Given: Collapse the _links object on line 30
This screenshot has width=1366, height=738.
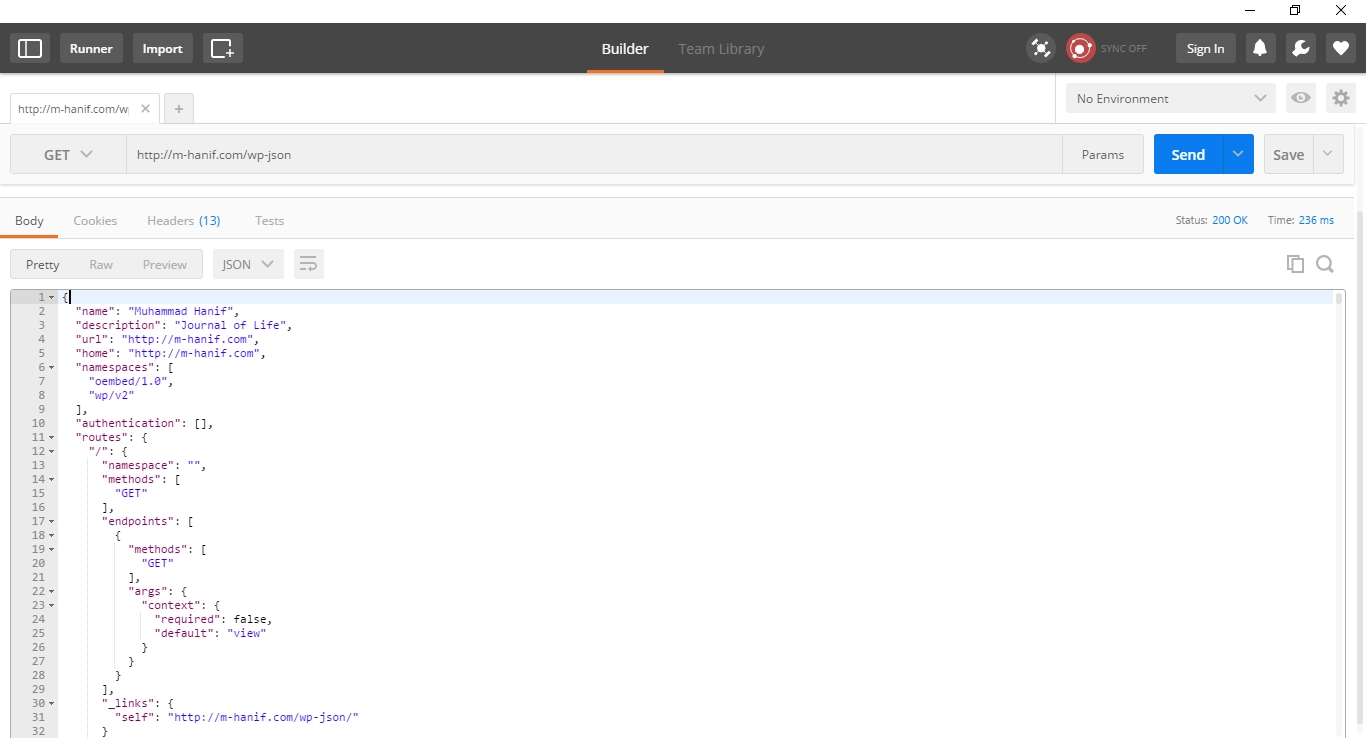Looking at the screenshot, I should [x=51, y=703].
